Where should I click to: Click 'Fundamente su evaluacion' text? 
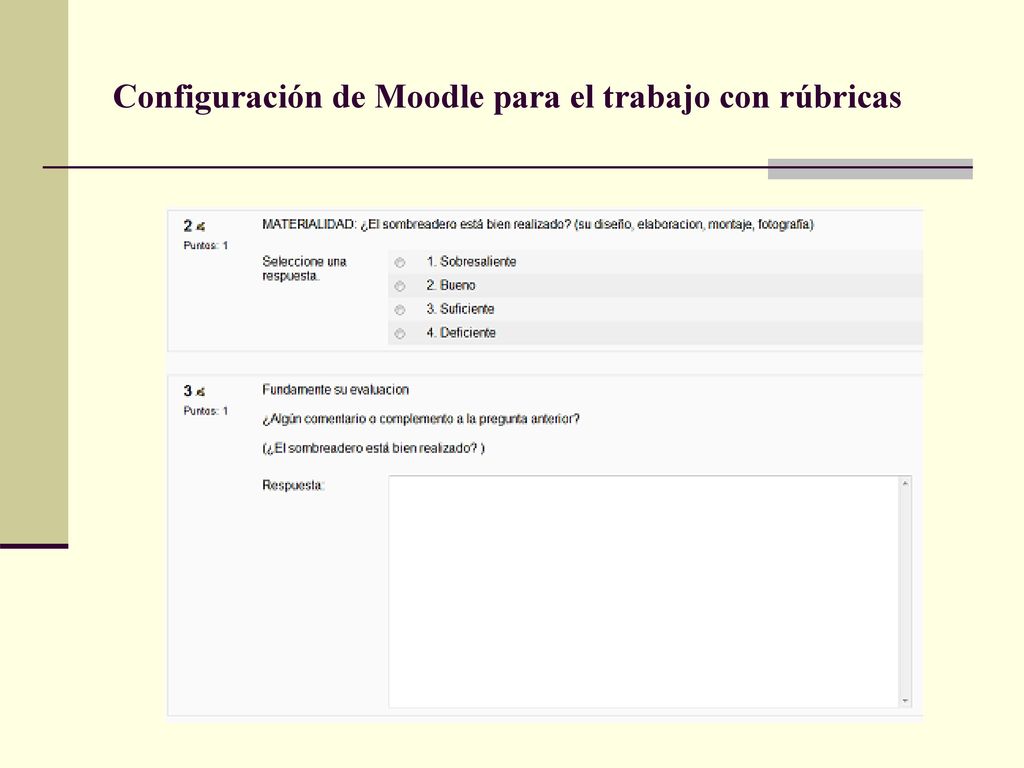[x=336, y=390]
